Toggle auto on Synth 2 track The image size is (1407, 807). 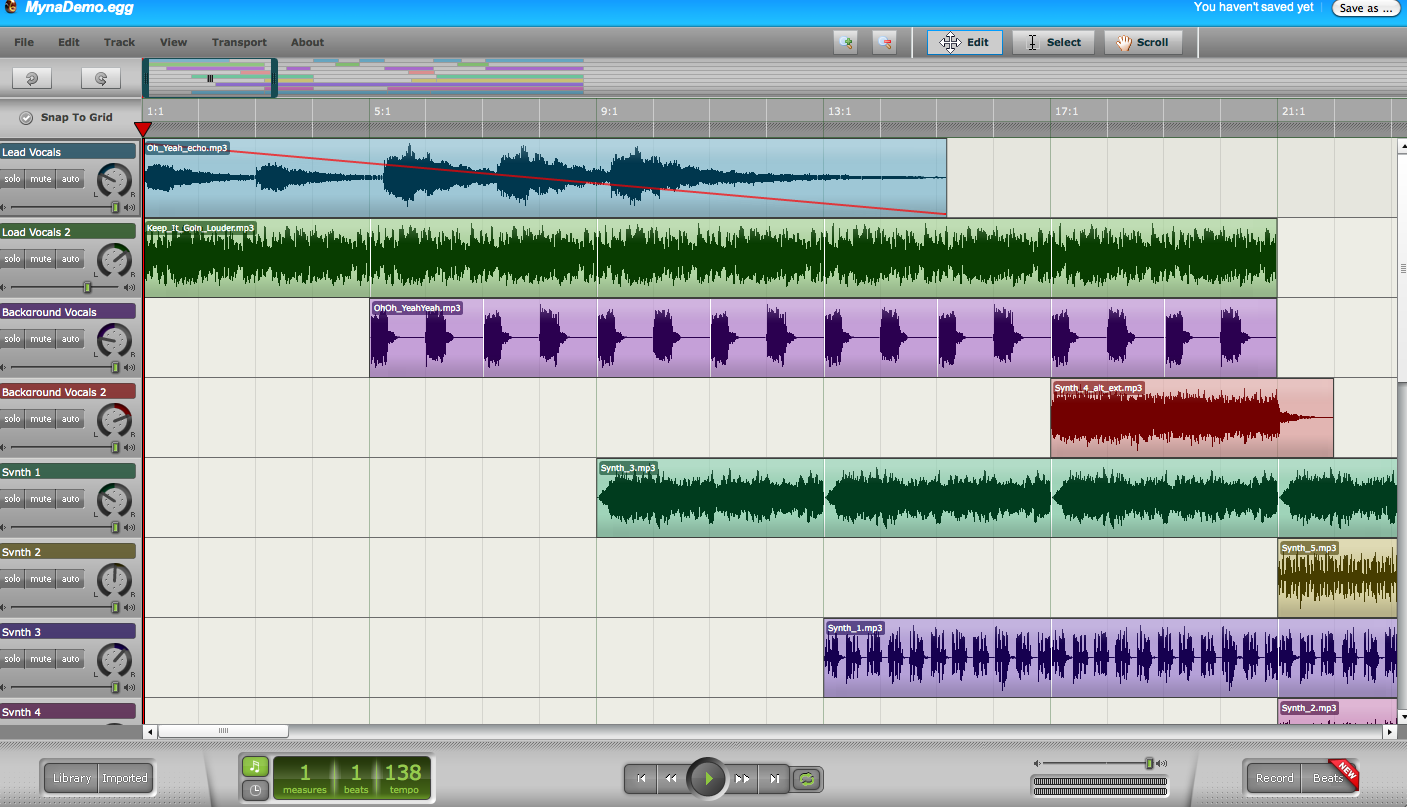point(70,579)
